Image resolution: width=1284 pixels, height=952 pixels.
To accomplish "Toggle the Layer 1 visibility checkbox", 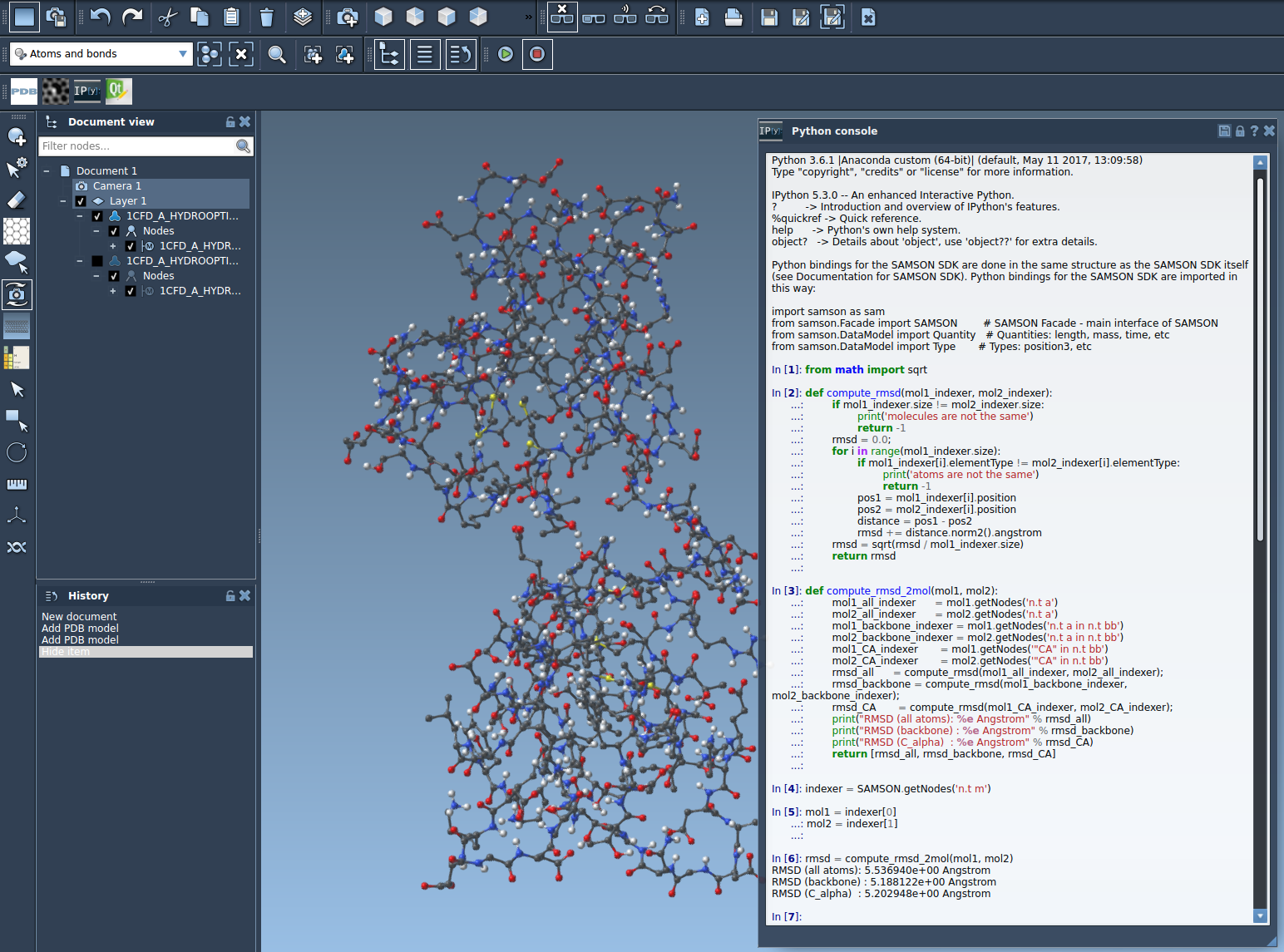I will pos(81,201).
